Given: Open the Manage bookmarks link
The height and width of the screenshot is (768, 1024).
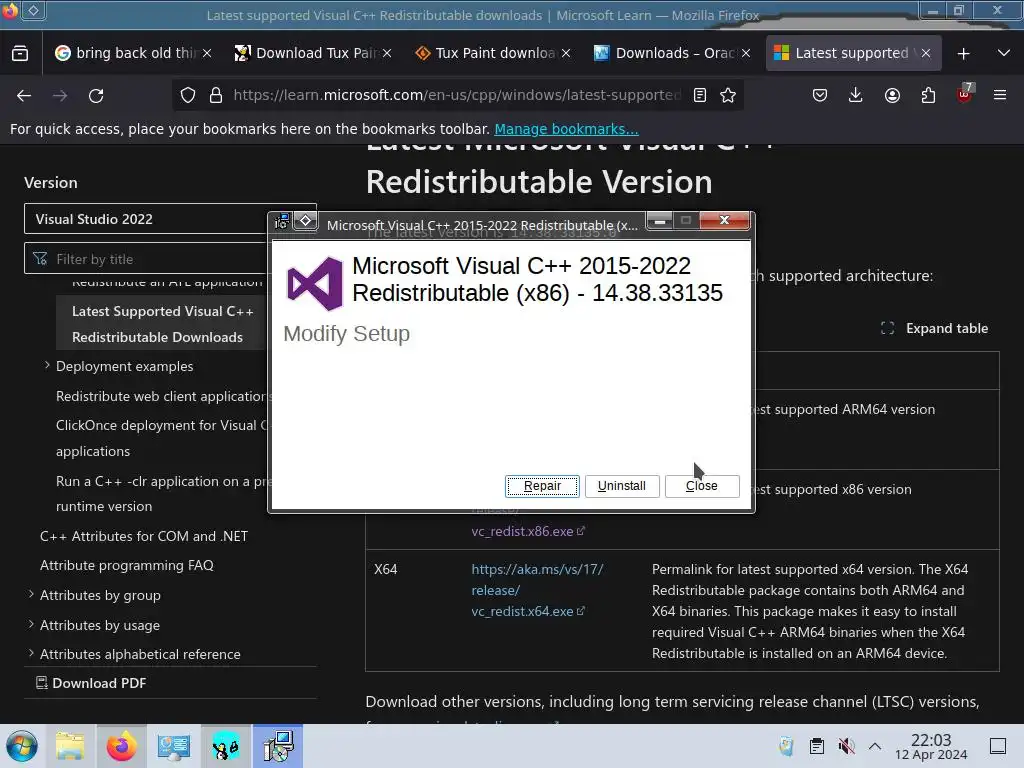Looking at the screenshot, I should [x=566, y=129].
